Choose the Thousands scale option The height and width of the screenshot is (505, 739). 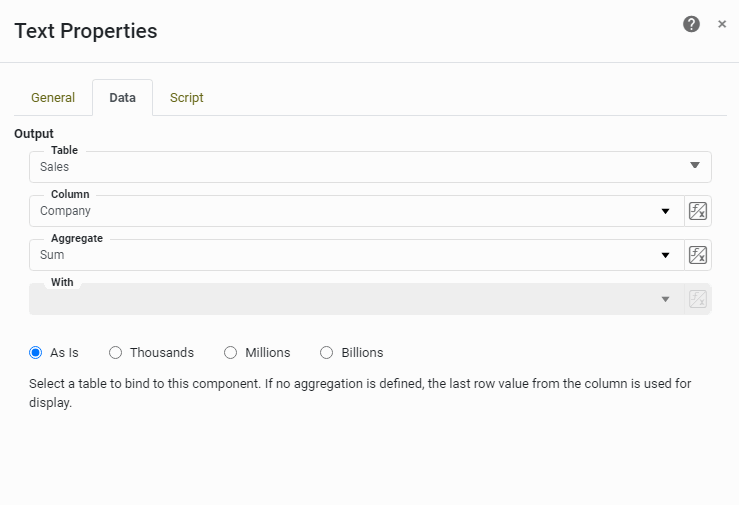click(x=116, y=353)
